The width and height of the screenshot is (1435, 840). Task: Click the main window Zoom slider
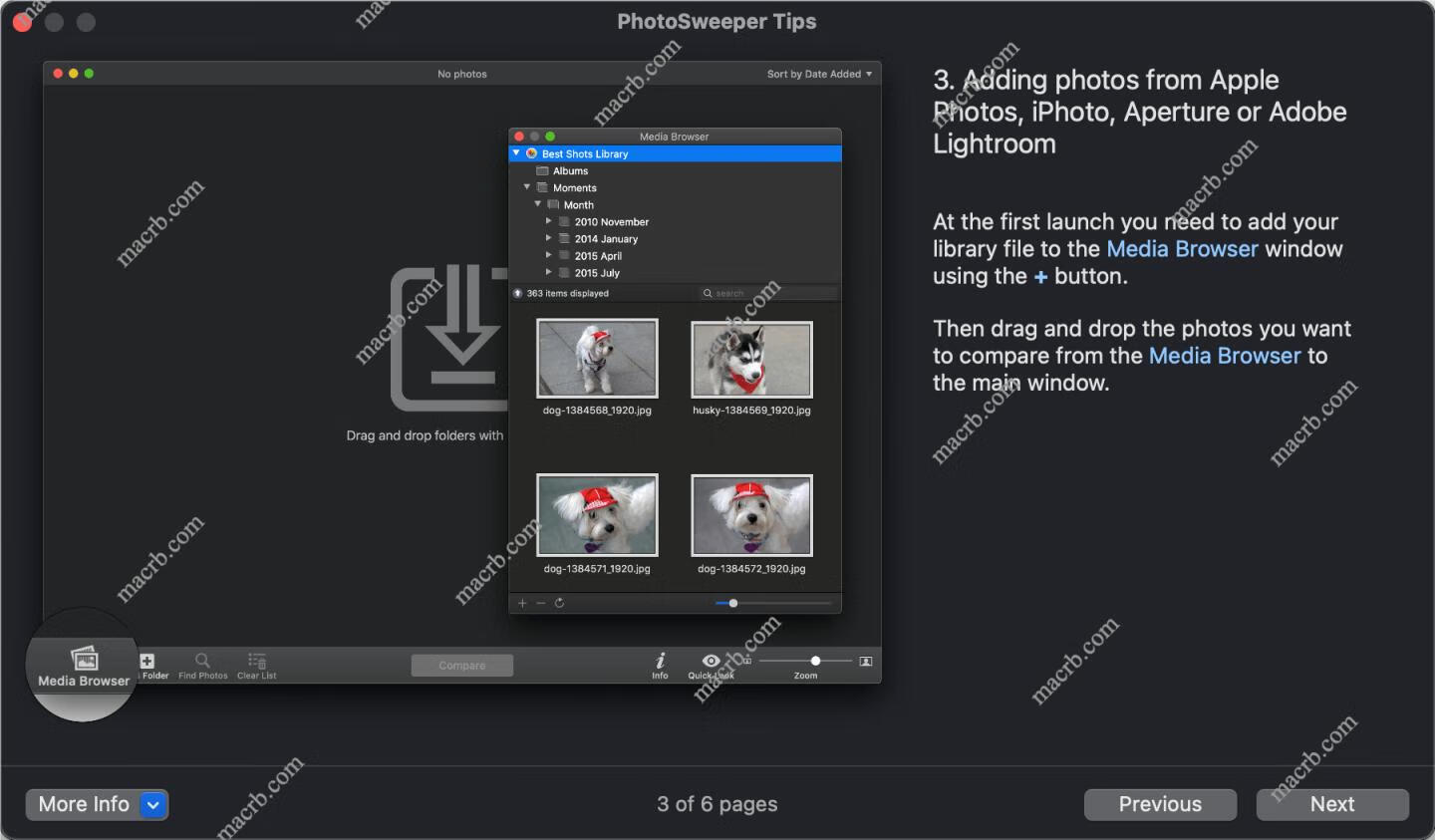[805, 661]
